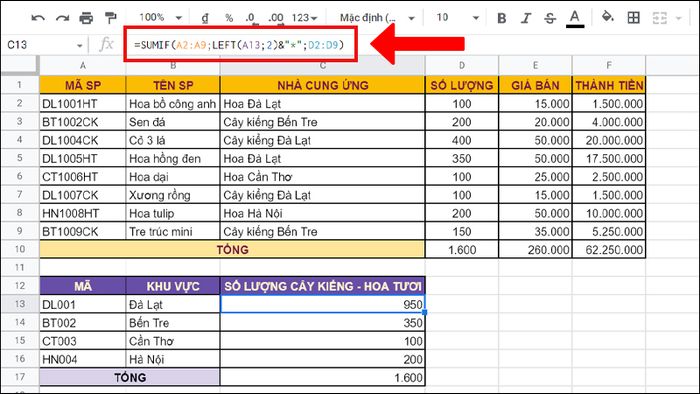This screenshot has height=394, width=700.
Task: Select the KHU VỰC header cell
Action: click(173, 286)
